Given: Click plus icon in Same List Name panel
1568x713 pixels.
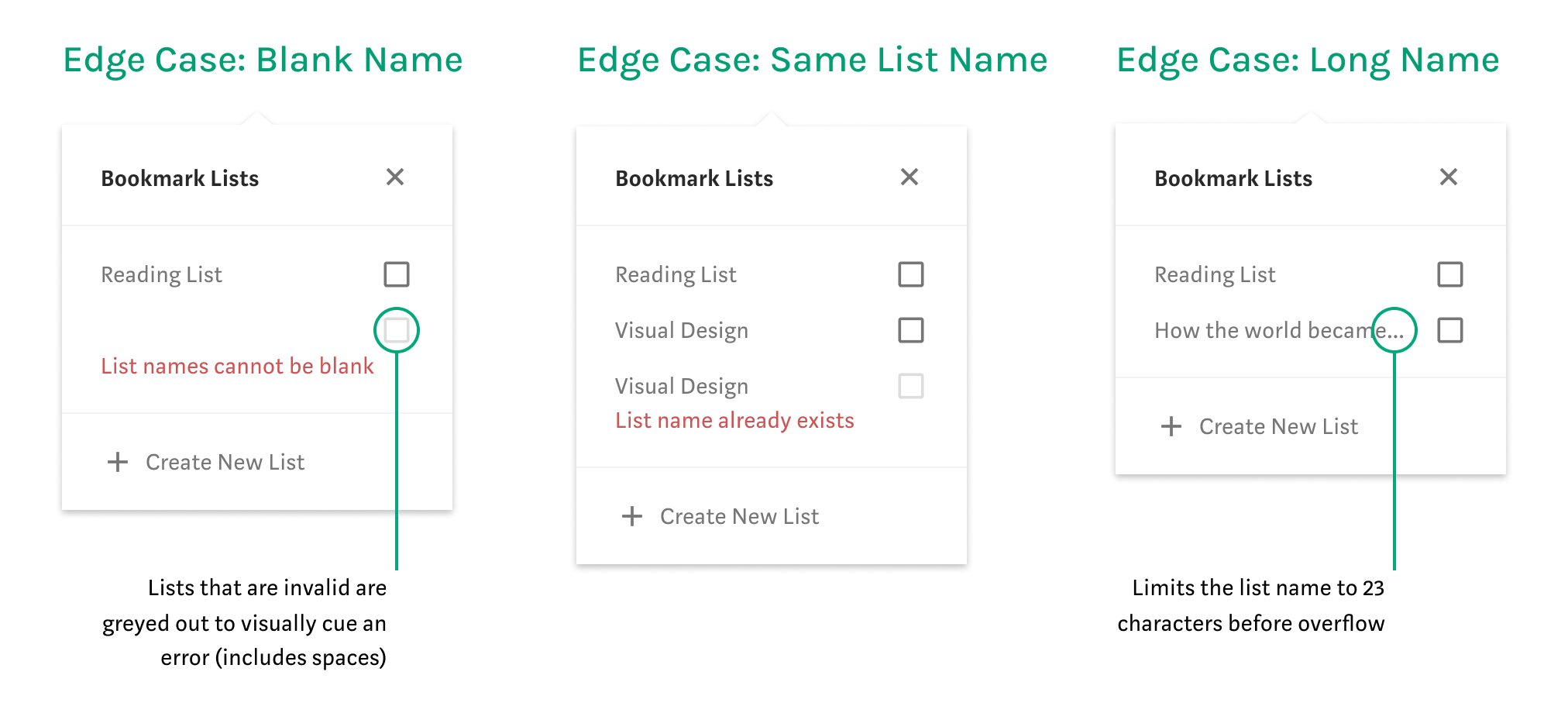Looking at the screenshot, I should tap(632, 516).
